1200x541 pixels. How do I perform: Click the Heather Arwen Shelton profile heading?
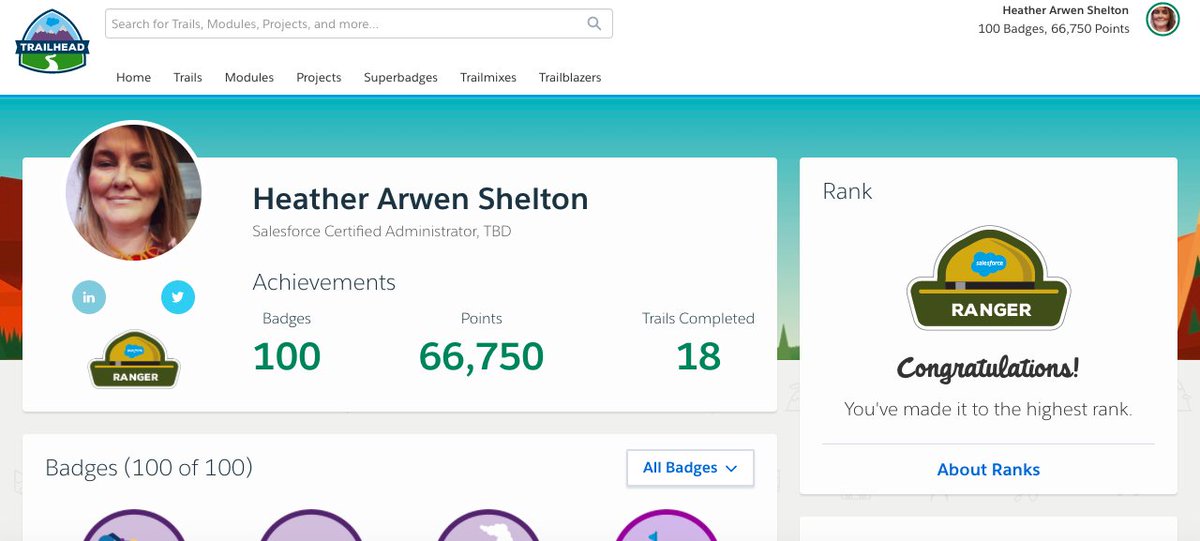(420, 198)
